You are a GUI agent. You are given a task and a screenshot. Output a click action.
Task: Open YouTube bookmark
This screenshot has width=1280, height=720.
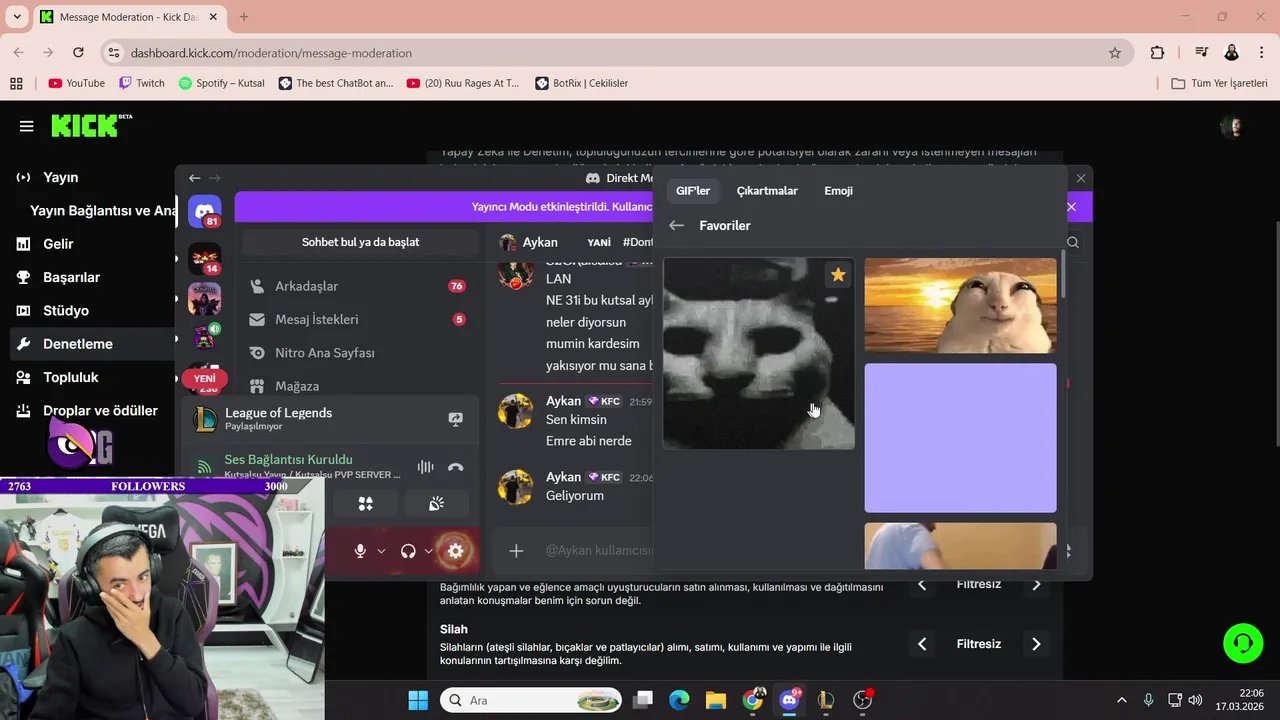click(x=76, y=83)
